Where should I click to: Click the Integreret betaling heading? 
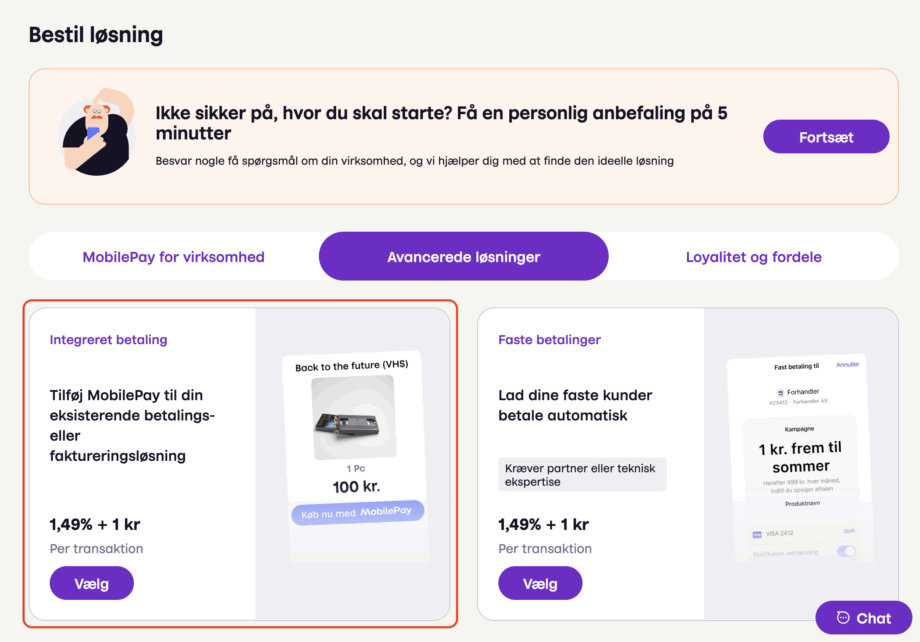point(109,340)
